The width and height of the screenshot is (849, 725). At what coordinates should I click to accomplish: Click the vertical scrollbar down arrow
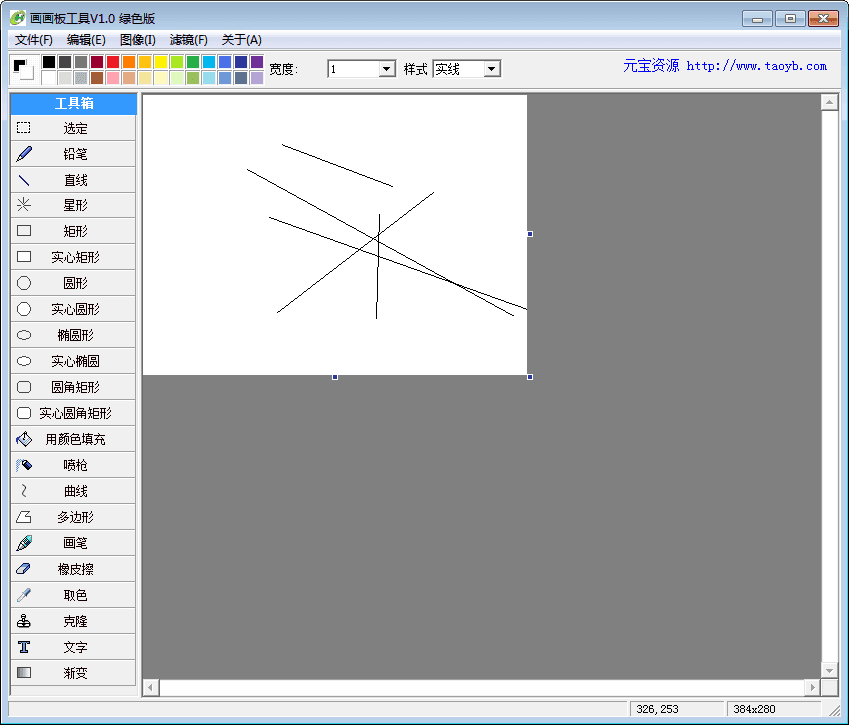click(829, 670)
